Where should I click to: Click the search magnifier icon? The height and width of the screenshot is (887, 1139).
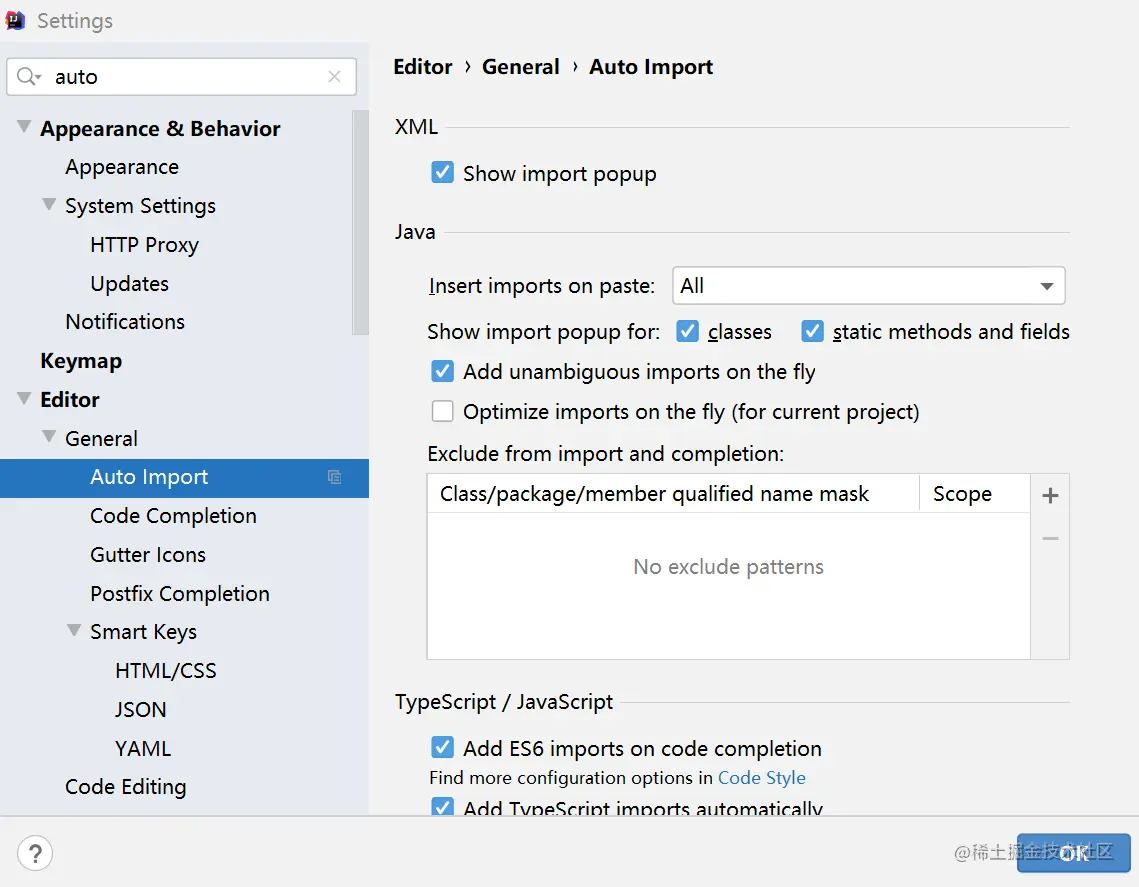click(28, 77)
